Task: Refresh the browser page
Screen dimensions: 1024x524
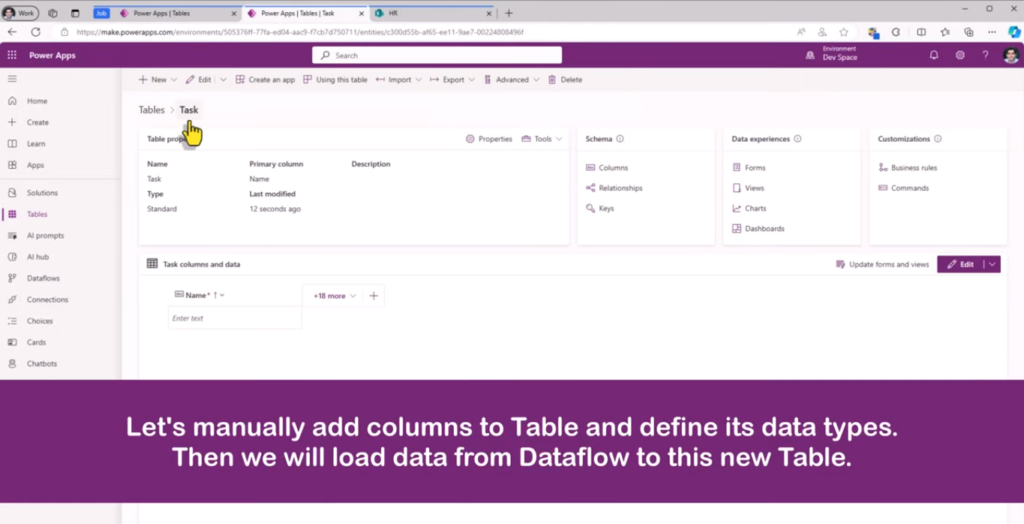Action: [36, 31]
